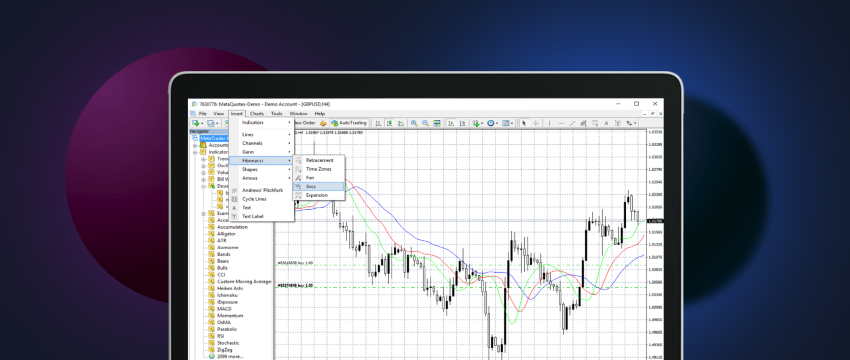Expand the Accounts tree node
This screenshot has height=360, width=850.
tap(195, 145)
